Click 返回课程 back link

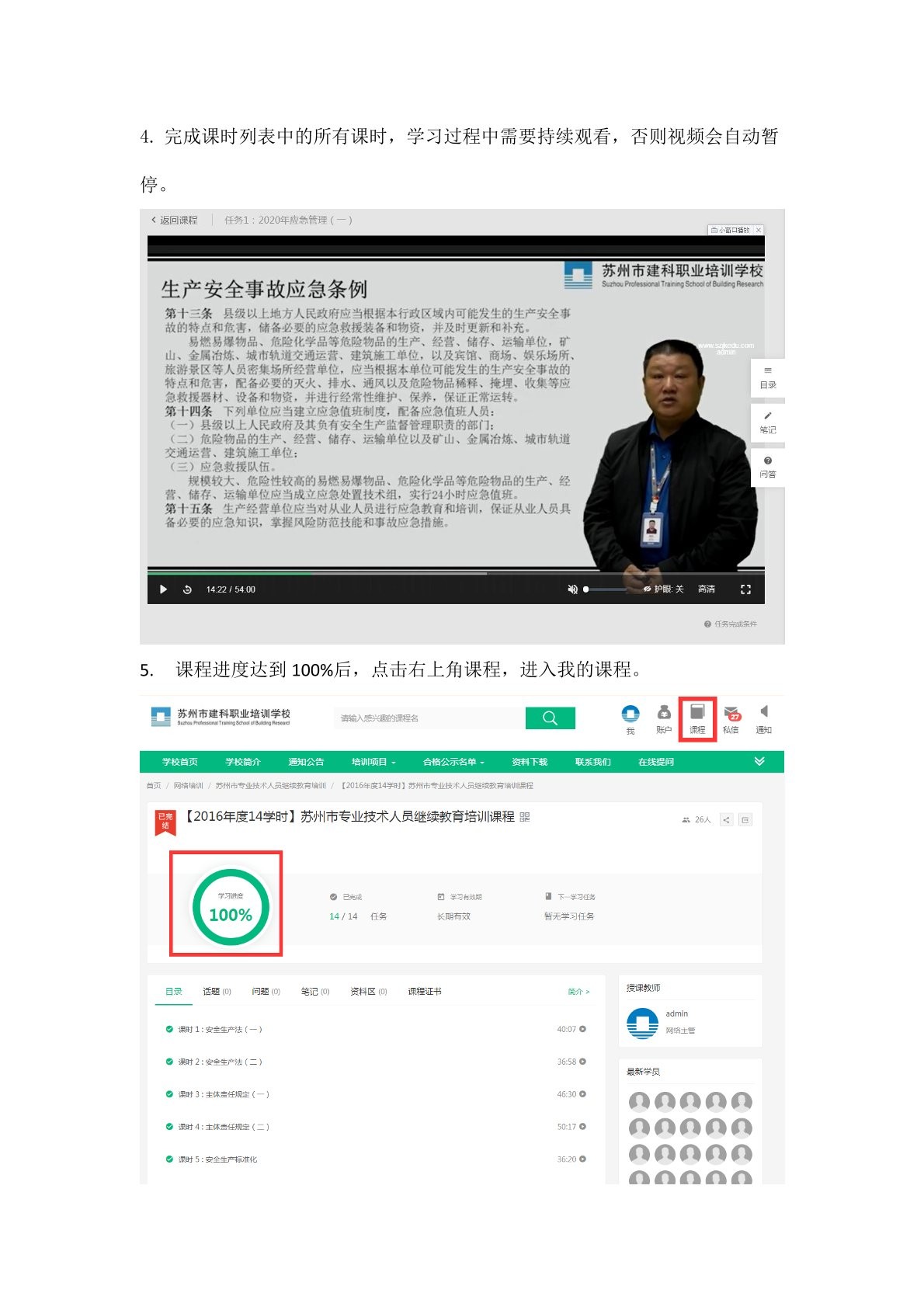(174, 221)
